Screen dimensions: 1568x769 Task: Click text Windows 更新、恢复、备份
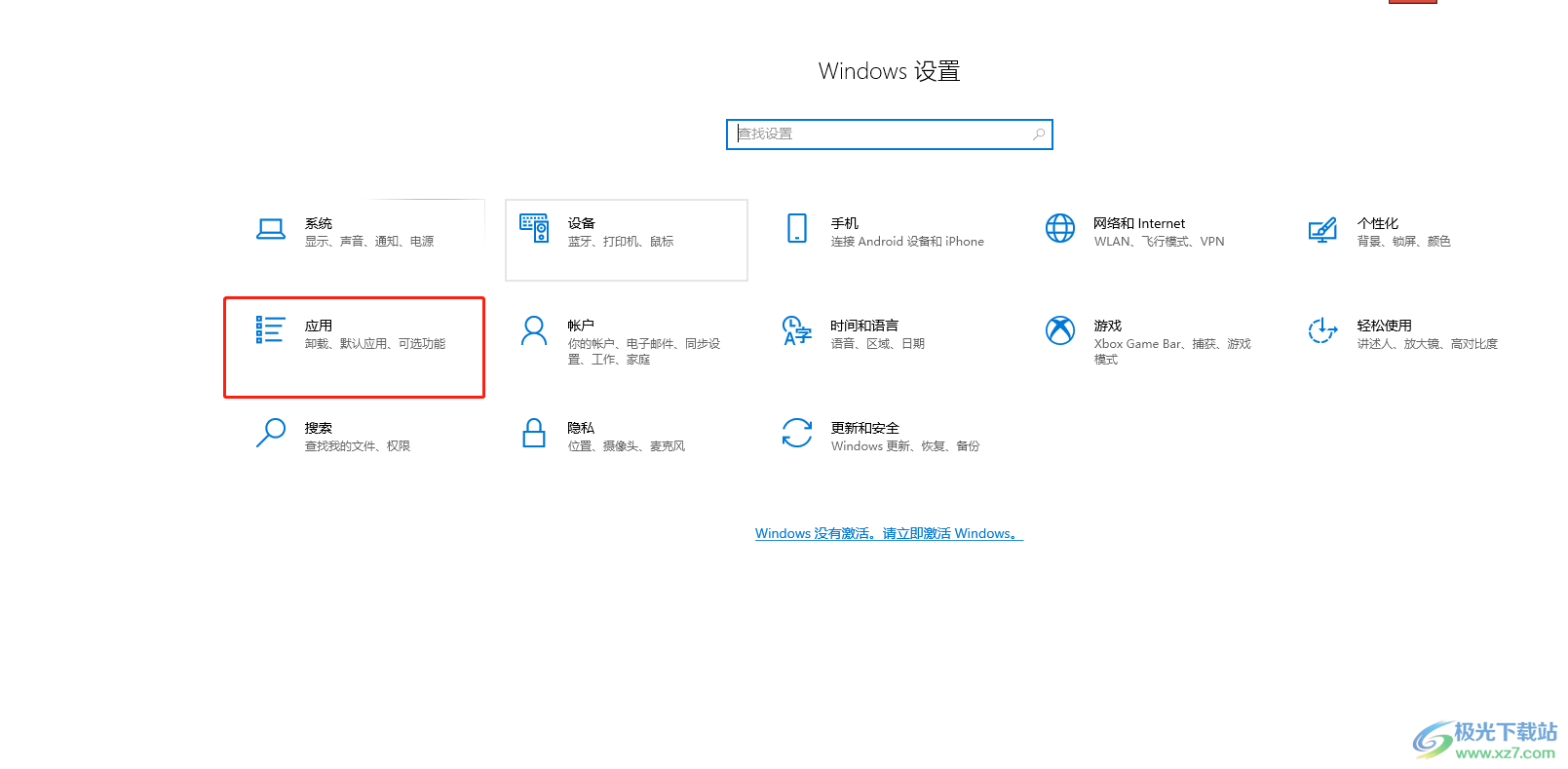pyautogui.click(x=905, y=446)
